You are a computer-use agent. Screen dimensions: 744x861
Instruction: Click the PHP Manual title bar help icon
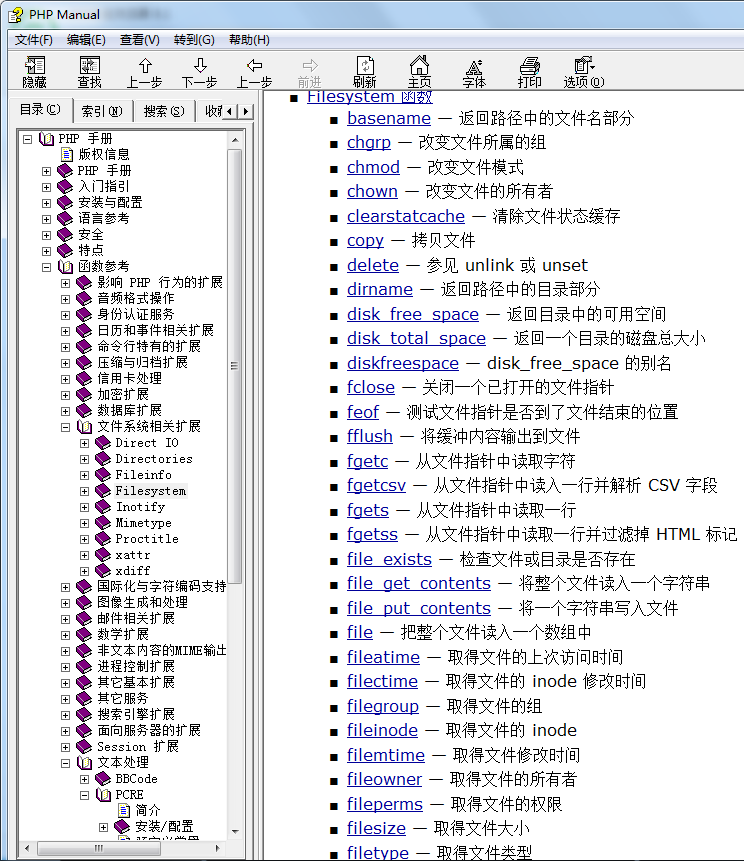tap(16, 15)
